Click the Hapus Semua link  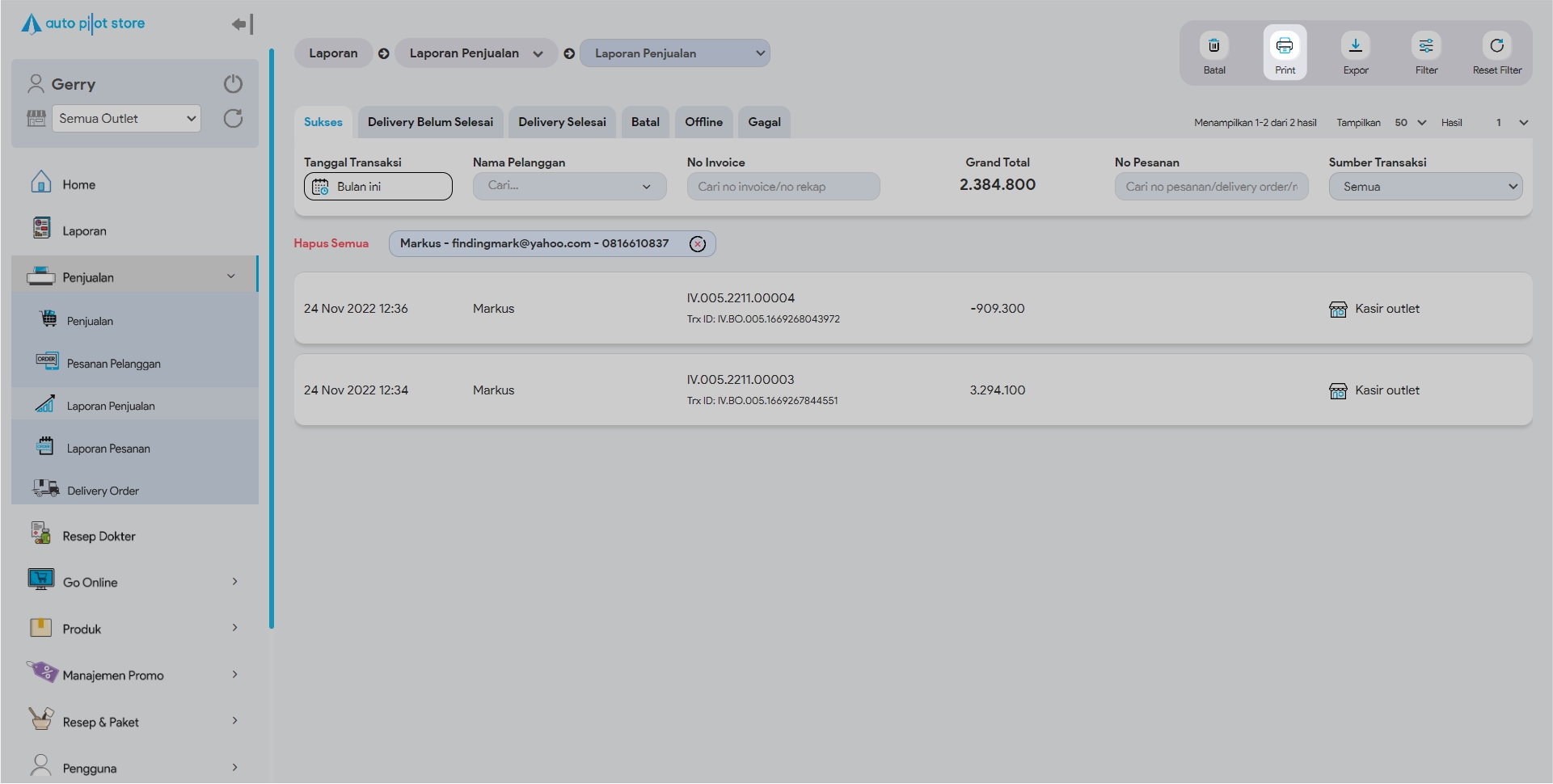[331, 243]
